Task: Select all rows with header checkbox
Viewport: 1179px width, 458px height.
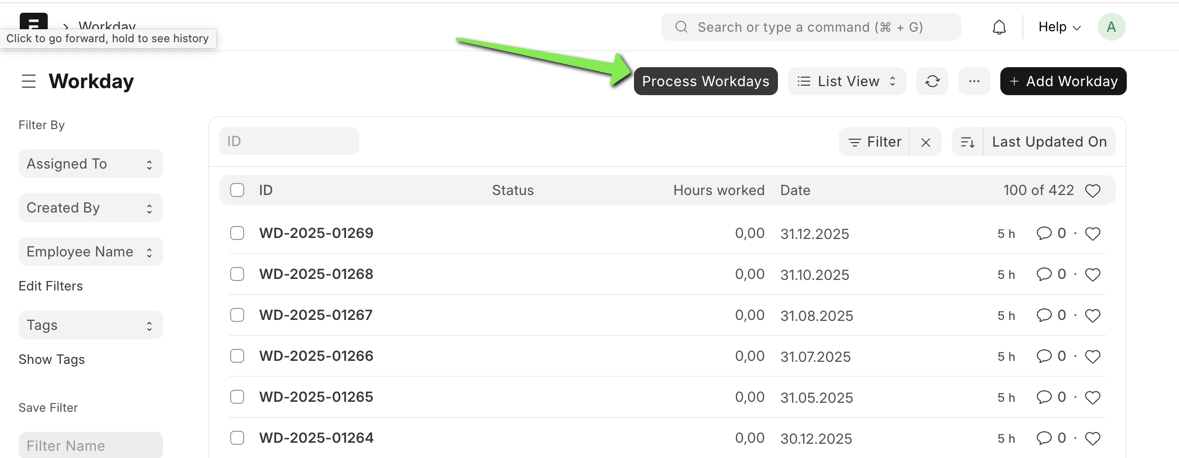Action: tap(237, 190)
